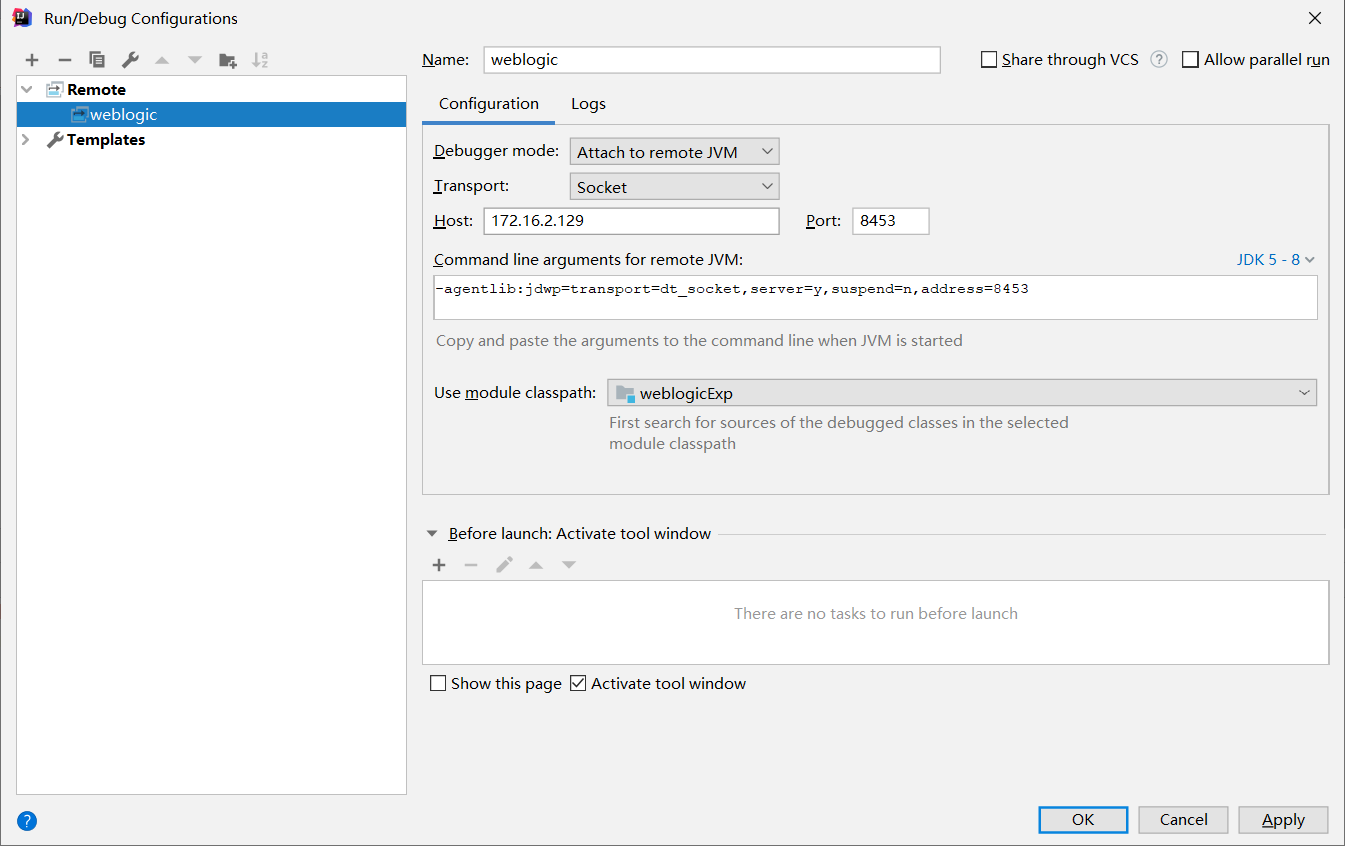Image resolution: width=1345 pixels, height=846 pixels.
Task: Click OK button
Action: (1083, 820)
